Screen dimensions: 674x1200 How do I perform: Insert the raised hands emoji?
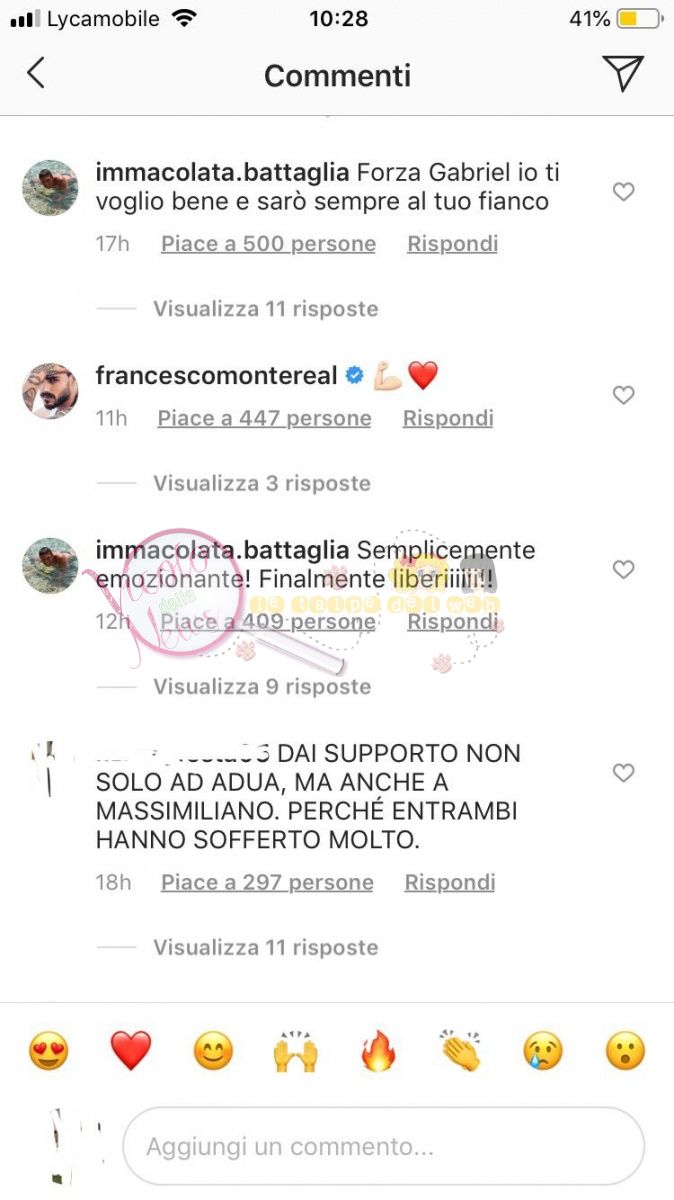[x=295, y=1051]
